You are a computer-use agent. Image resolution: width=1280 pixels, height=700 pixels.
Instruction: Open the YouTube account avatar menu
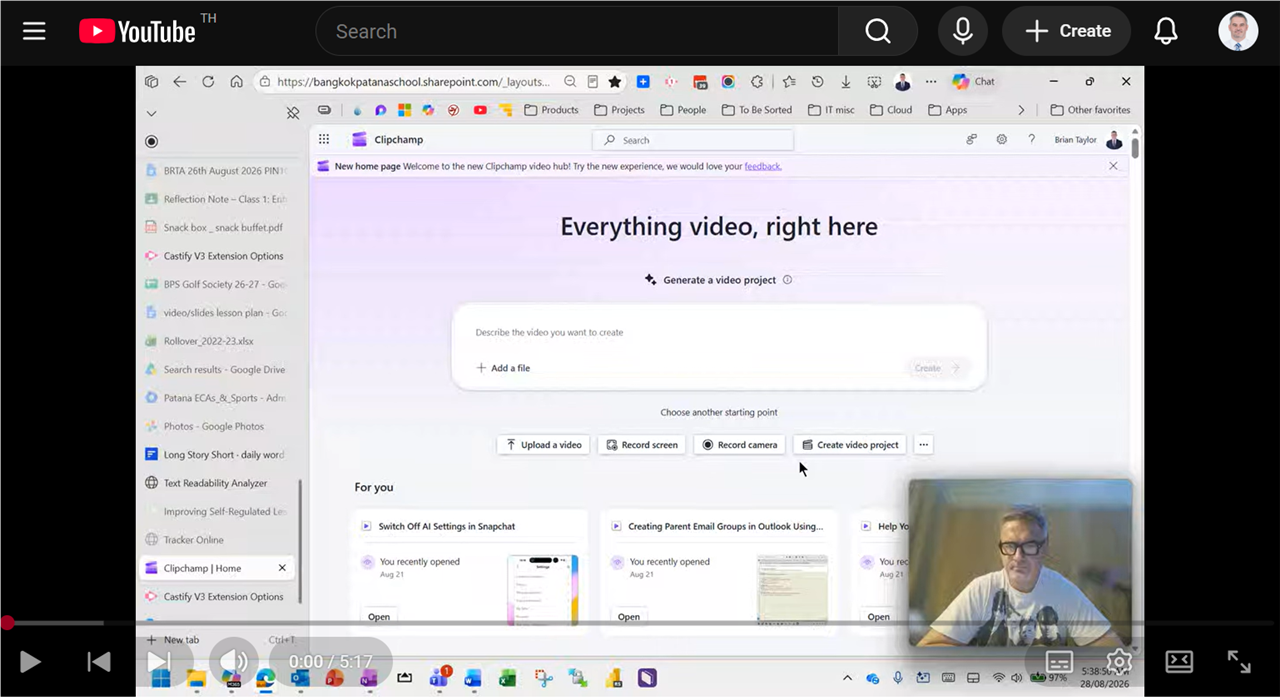click(1238, 31)
